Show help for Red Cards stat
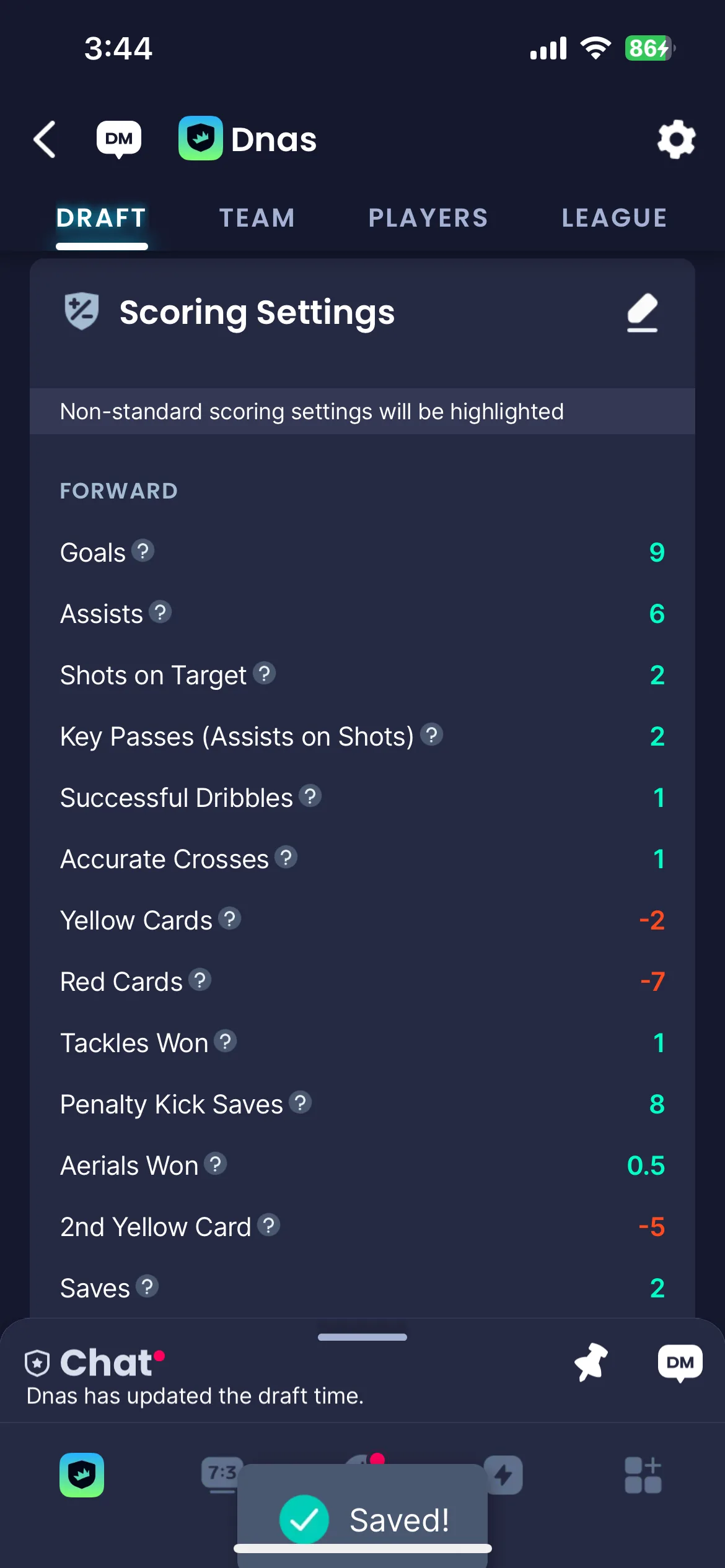This screenshot has height=1568, width=725. (x=200, y=980)
